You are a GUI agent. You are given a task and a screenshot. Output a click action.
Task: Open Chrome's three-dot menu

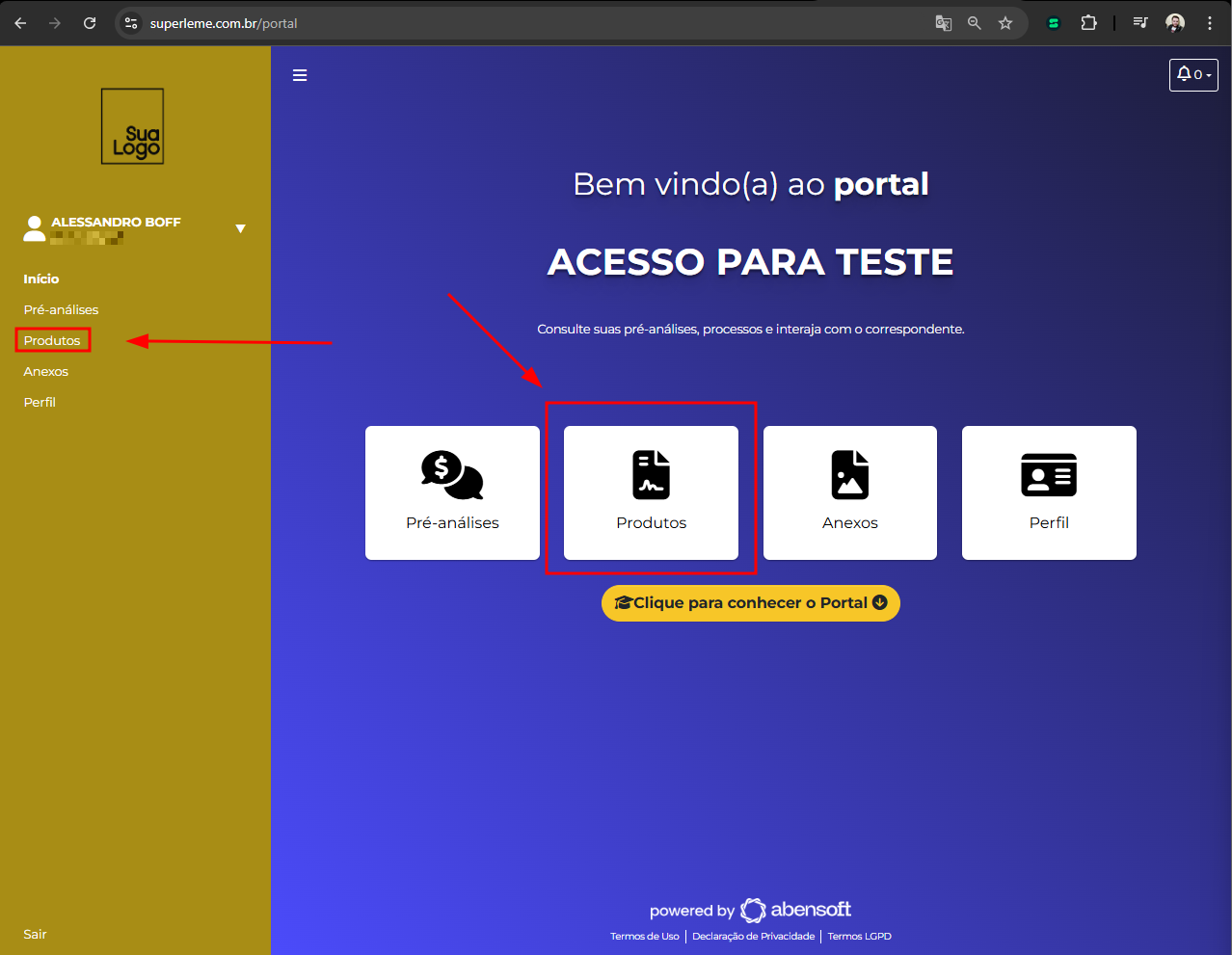pyautogui.click(x=1210, y=22)
